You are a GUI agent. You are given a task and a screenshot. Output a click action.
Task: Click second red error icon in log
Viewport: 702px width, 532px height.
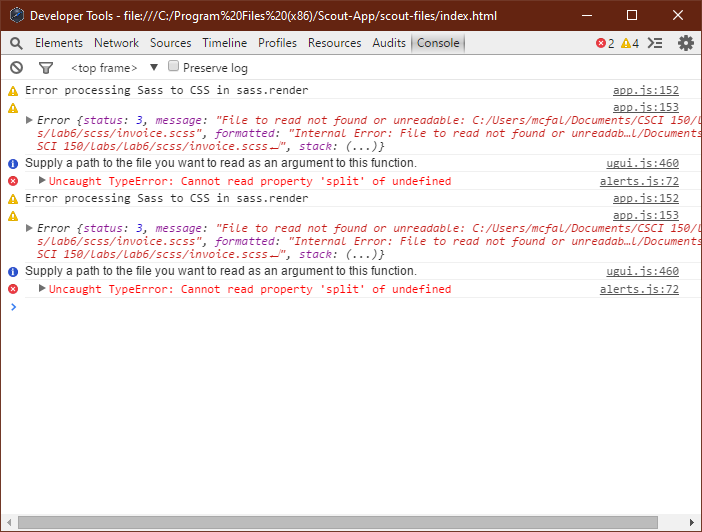13,289
